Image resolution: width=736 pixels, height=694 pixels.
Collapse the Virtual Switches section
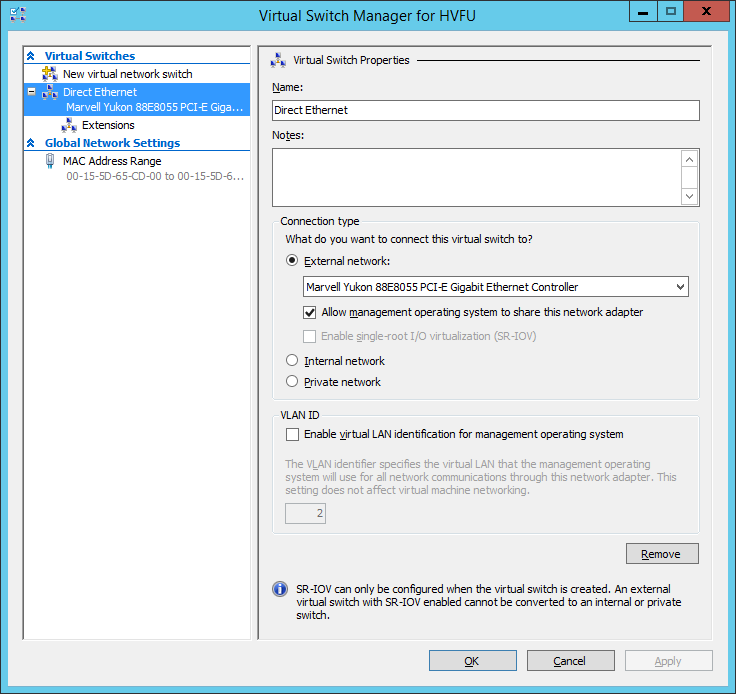(x=31, y=56)
